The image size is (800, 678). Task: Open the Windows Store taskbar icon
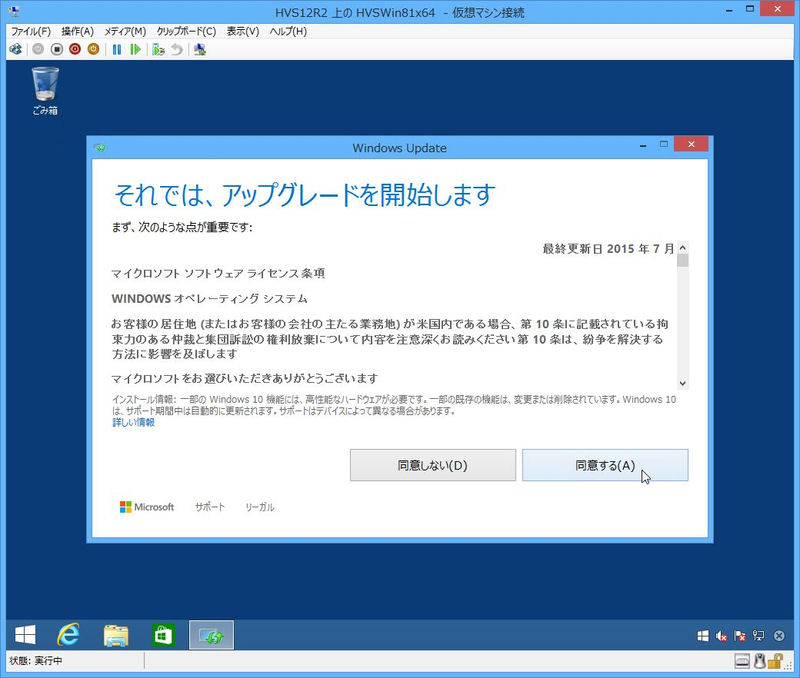pyautogui.click(x=163, y=635)
